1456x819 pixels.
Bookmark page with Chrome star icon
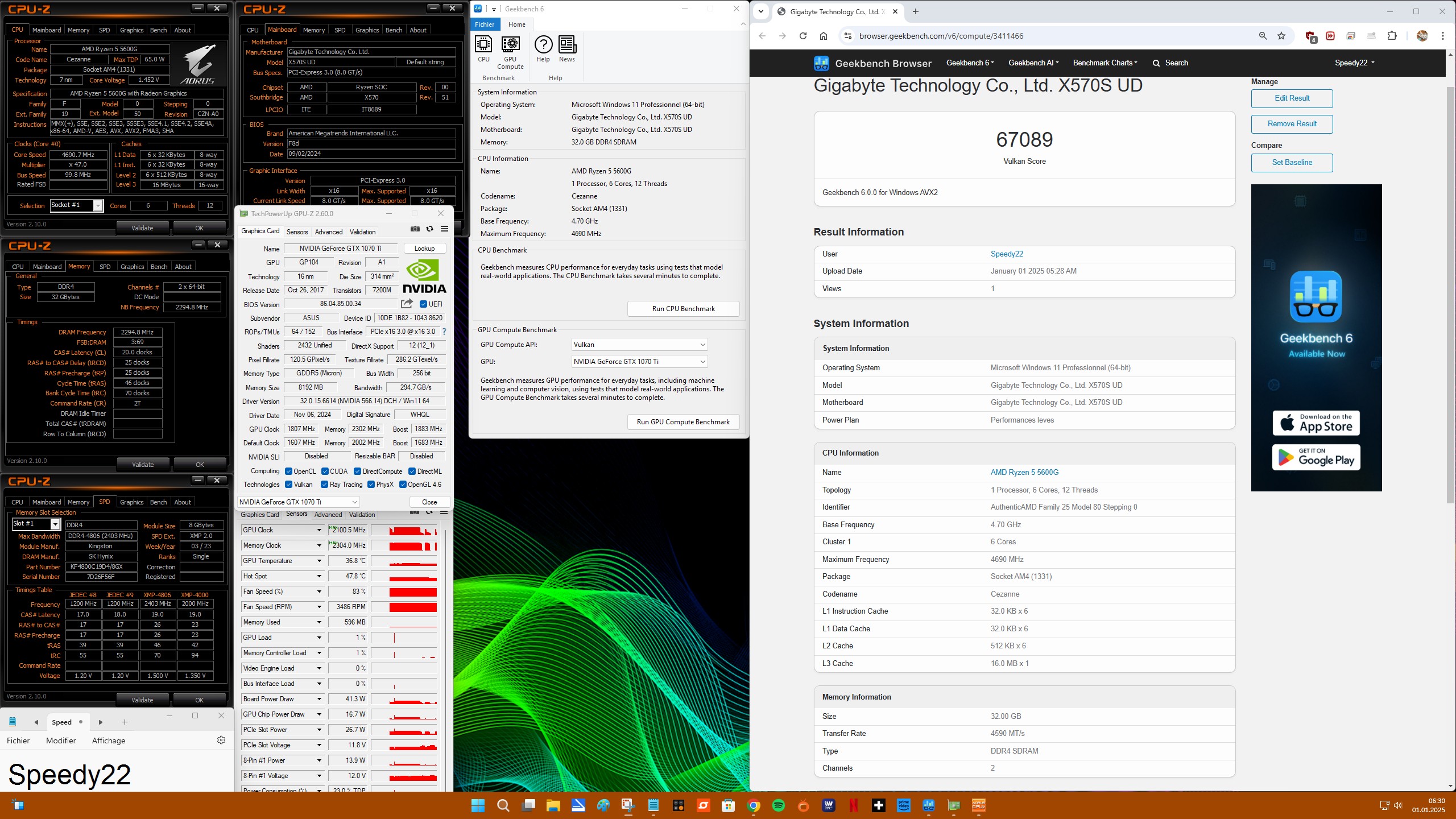(x=1281, y=36)
